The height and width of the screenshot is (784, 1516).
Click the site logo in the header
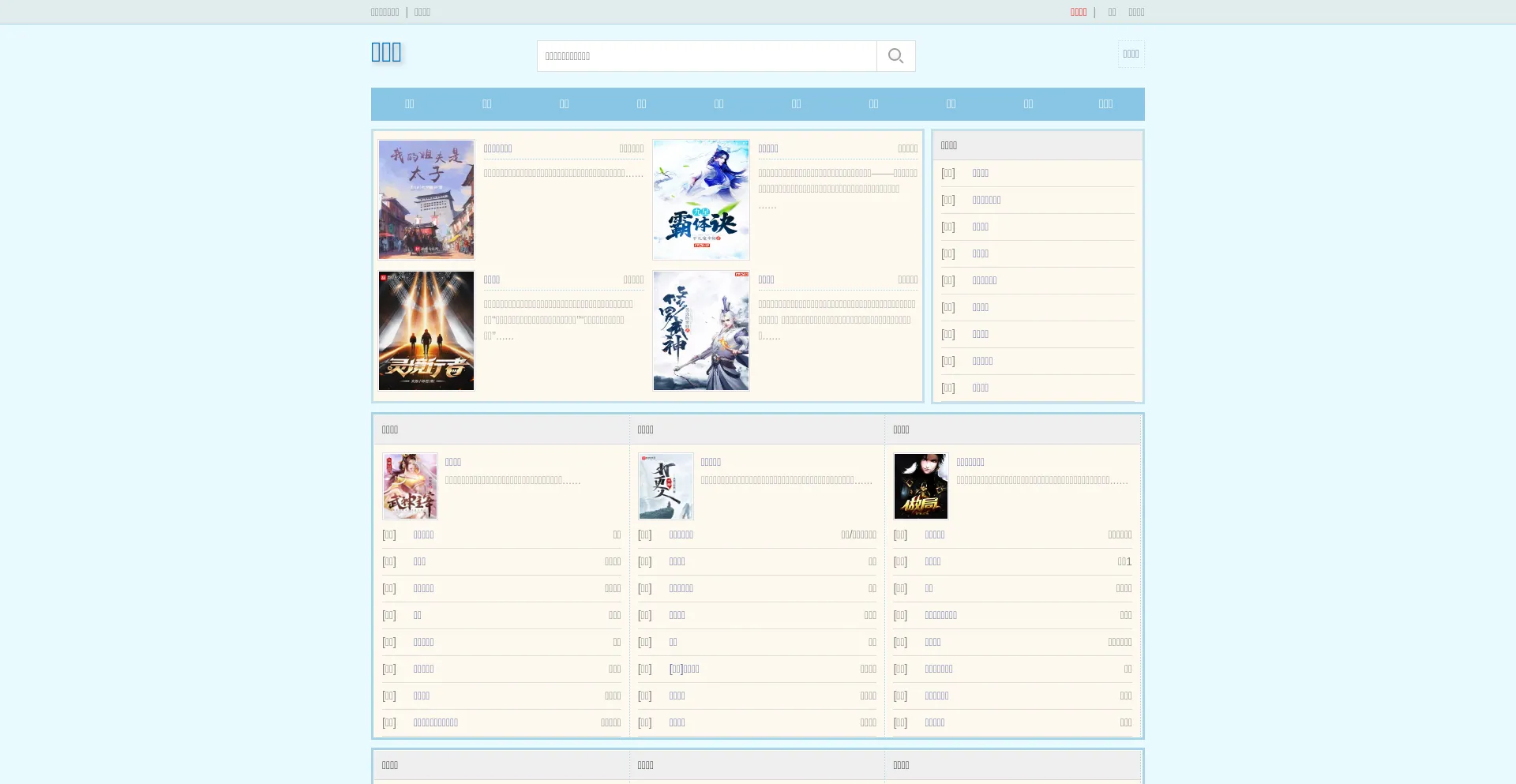(x=386, y=52)
